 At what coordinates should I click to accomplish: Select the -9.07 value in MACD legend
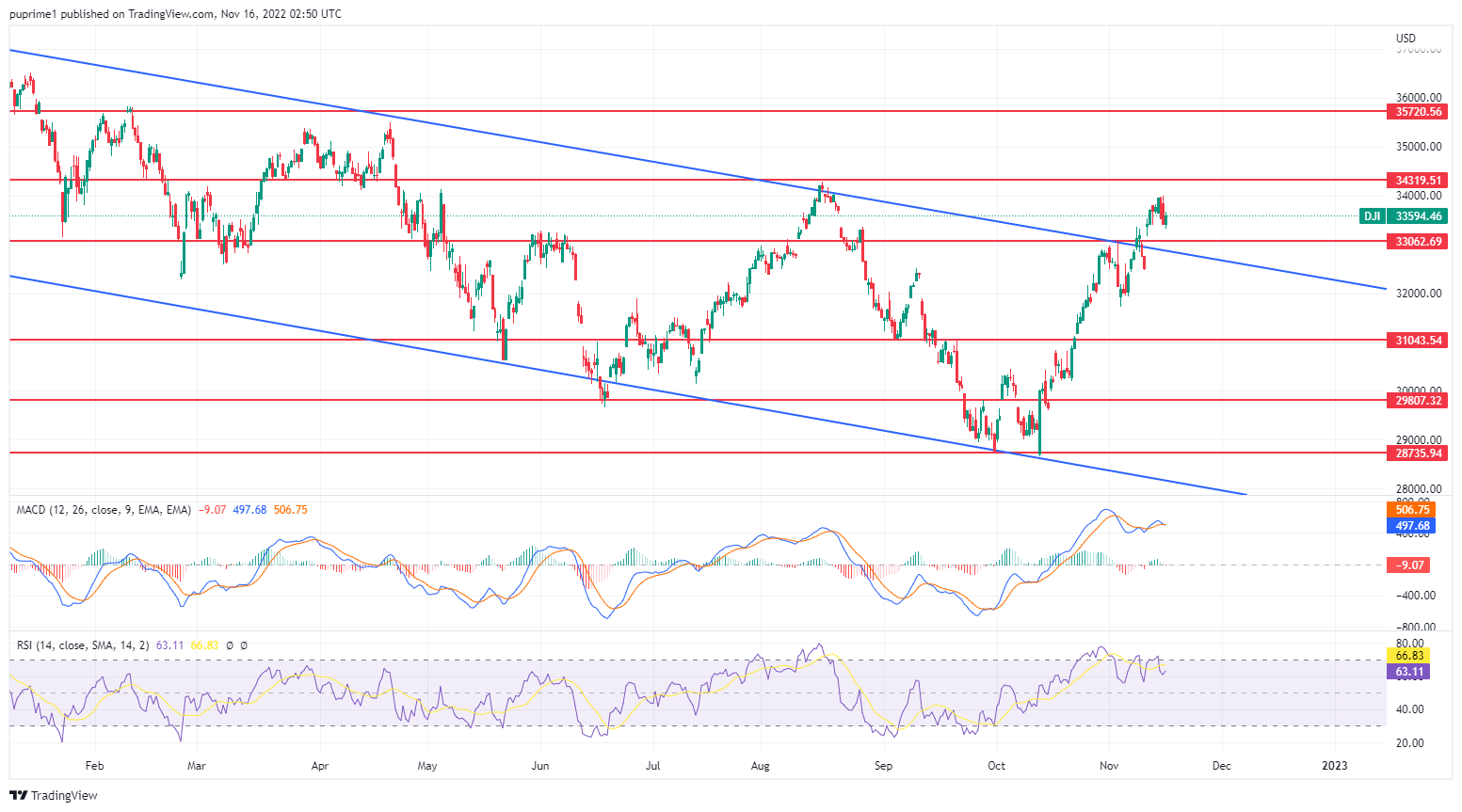(212, 510)
